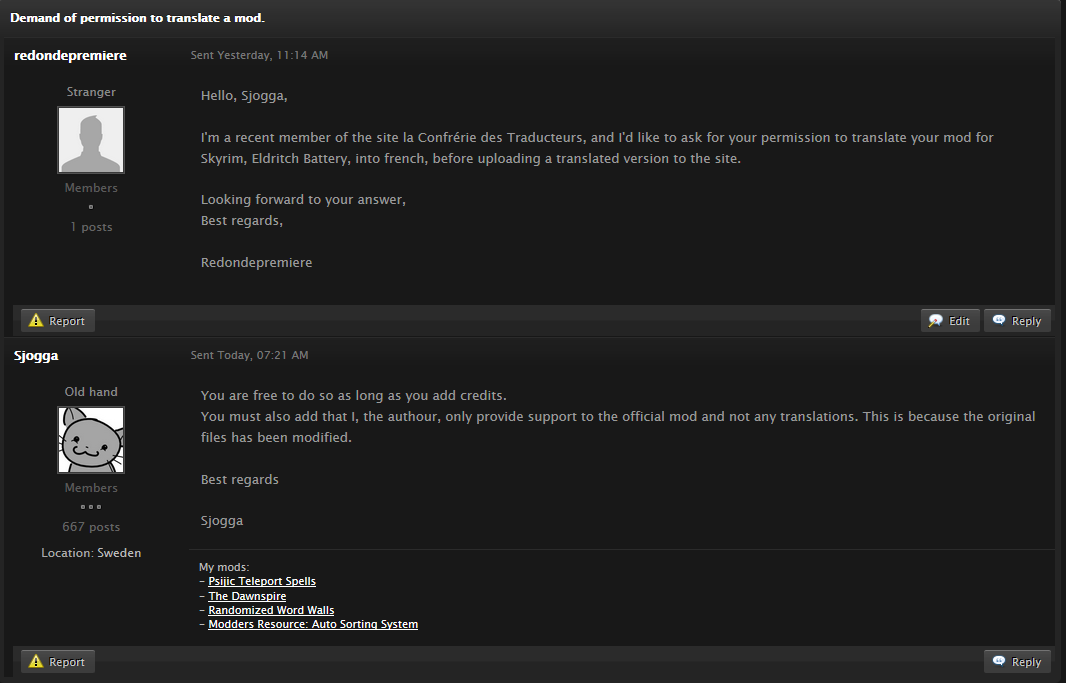Report redondepremiere's message
This screenshot has width=1066, height=683.
tap(58, 321)
